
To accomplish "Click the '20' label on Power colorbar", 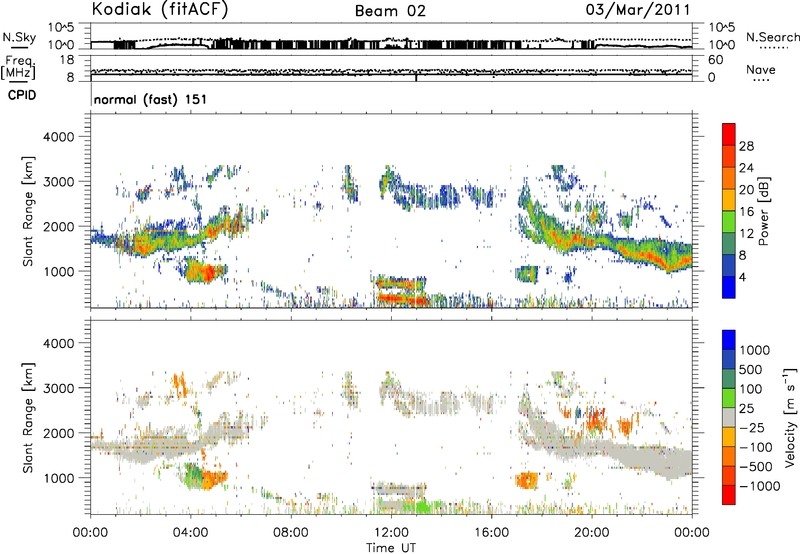I will click(x=746, y=190).
